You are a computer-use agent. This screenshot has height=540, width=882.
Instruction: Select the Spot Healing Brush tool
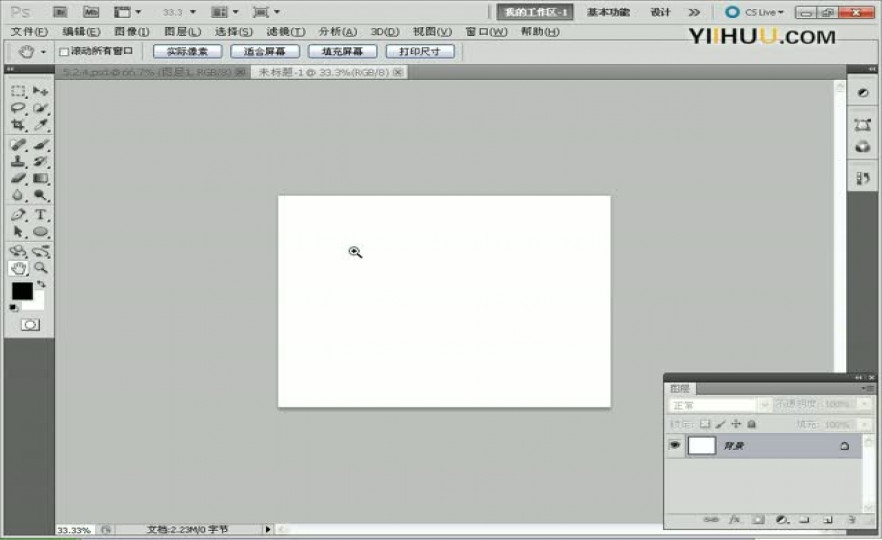(18, 145)
